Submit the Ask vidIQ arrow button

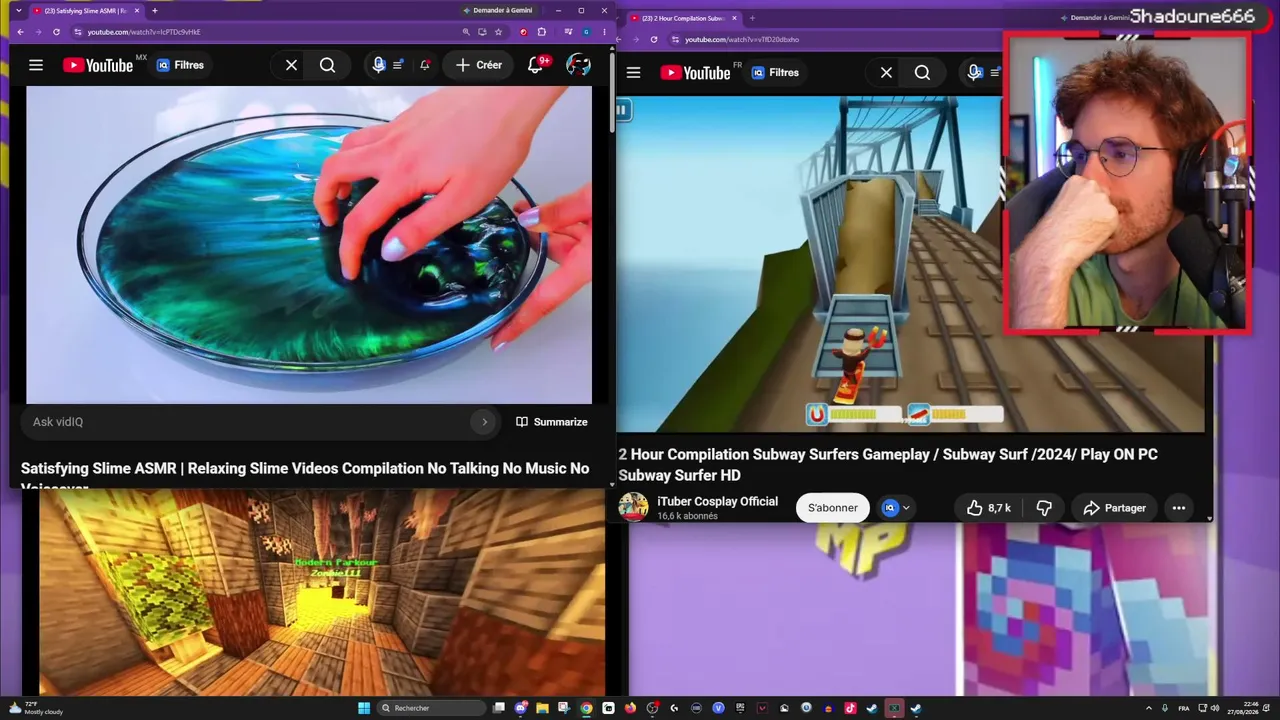click(x=485, y=422)
